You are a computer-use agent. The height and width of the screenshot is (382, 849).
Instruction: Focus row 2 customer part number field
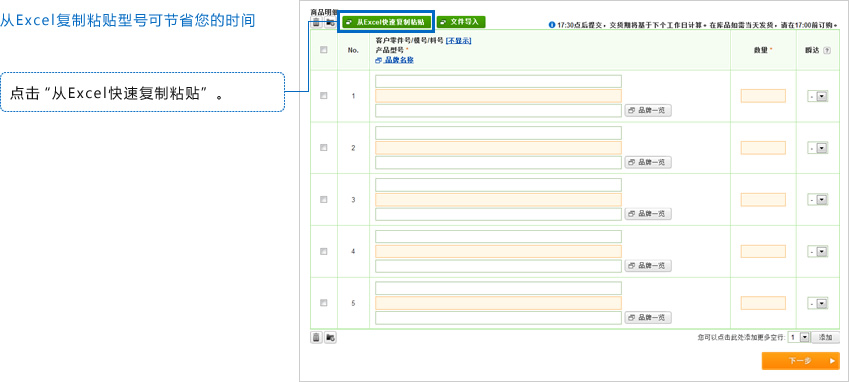tap(498, 133)
